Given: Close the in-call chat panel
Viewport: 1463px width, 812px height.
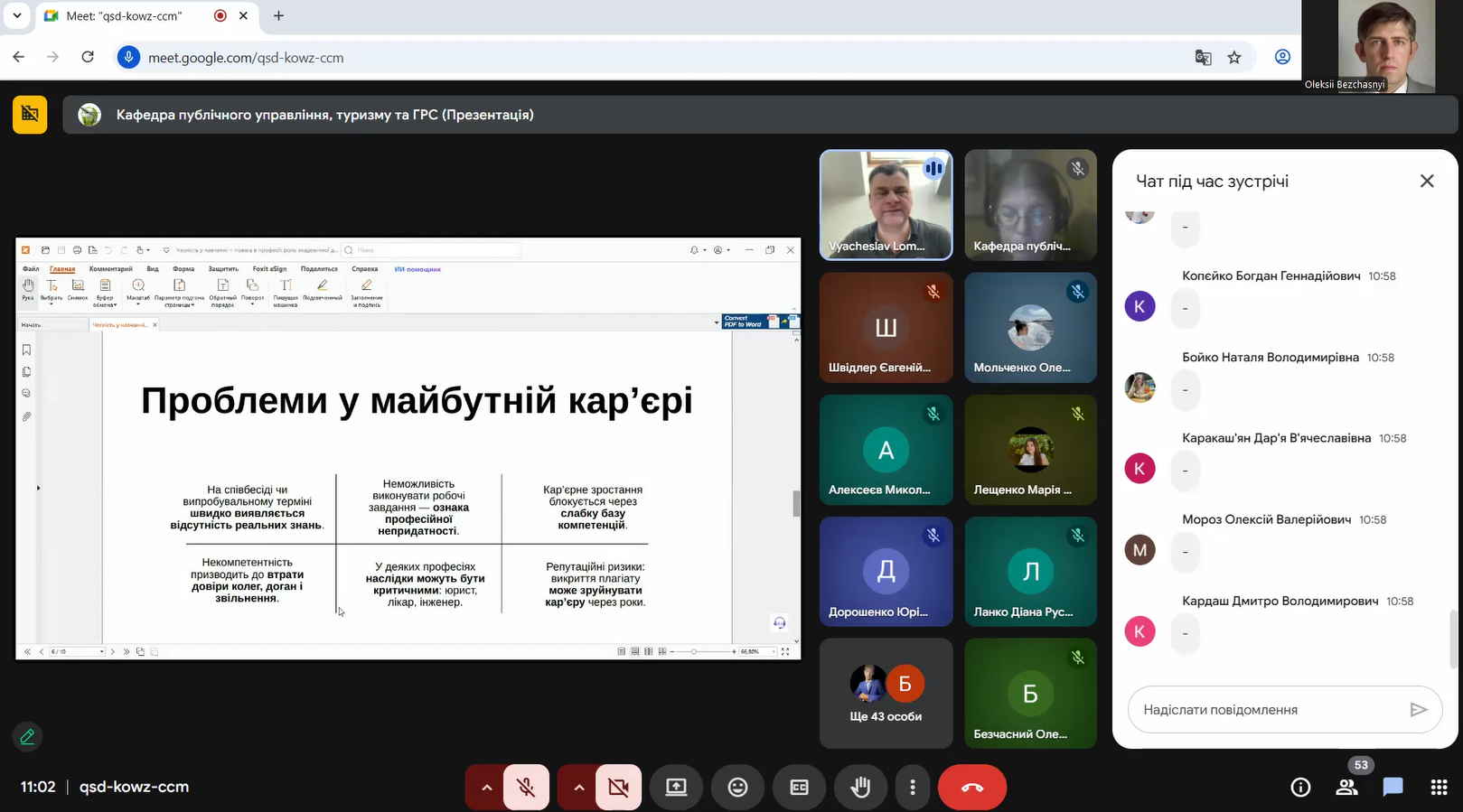Looking at the screenshot, I should point(1427,182).
